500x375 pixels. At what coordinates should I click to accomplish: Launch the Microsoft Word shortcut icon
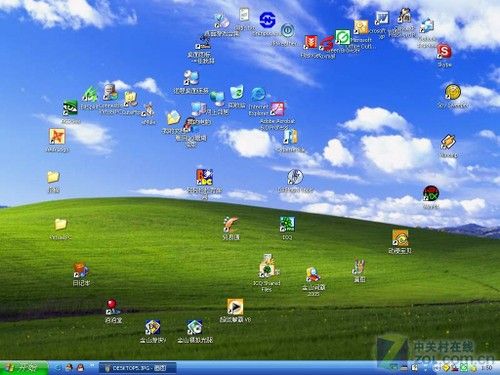click(382, 18)
